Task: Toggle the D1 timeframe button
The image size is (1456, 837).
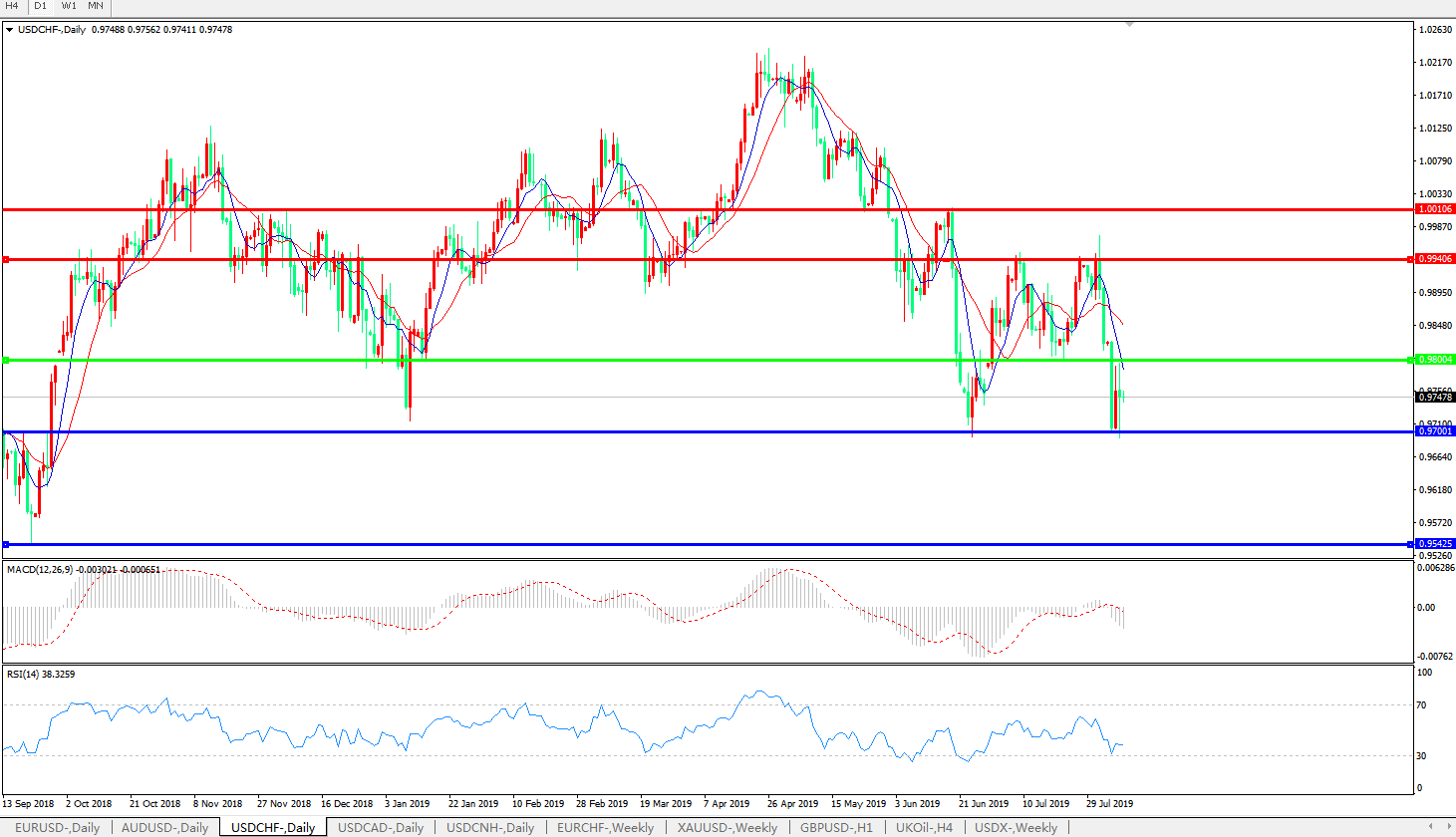Action: pos(41,6)
